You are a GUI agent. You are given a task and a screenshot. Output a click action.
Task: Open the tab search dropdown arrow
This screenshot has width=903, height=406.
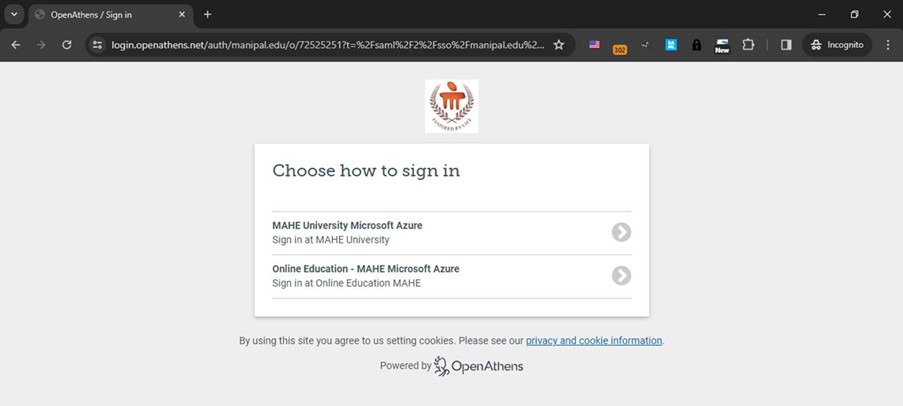(x=14, y=15)
